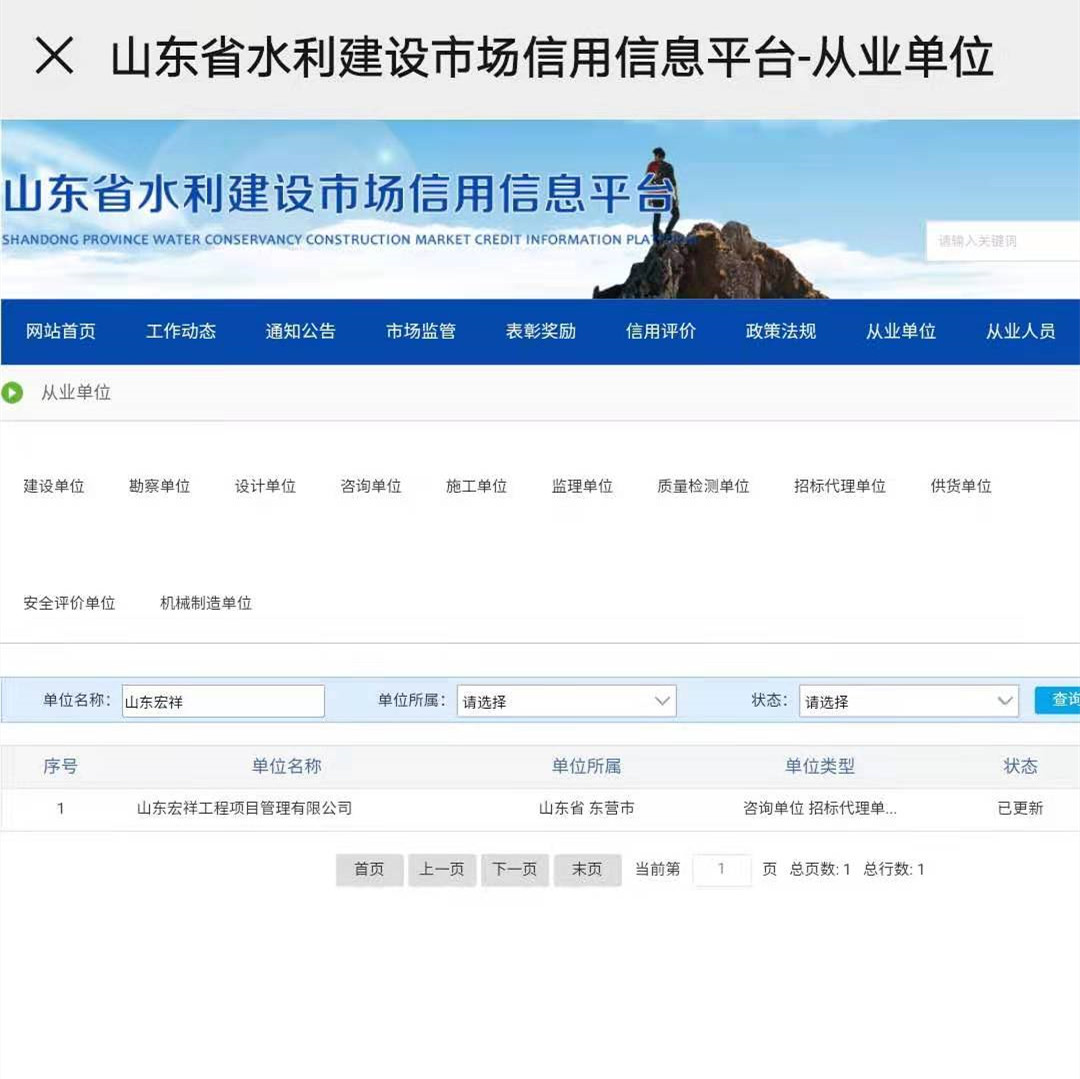Select 安全评价单位 category
This screenshot has width=1080, height=1079.
tap(69, 603)
